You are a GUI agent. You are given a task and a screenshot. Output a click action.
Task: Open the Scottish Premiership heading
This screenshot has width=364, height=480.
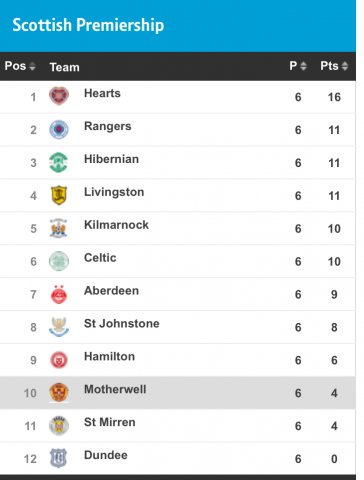click(88, 25)
